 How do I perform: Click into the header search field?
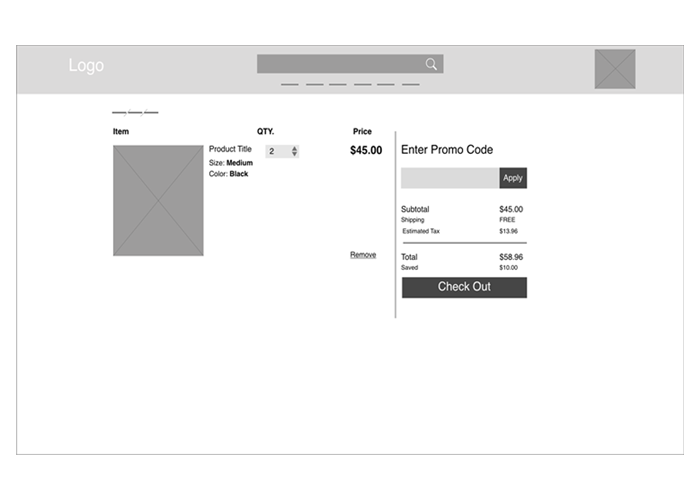[x=338, y=64]
